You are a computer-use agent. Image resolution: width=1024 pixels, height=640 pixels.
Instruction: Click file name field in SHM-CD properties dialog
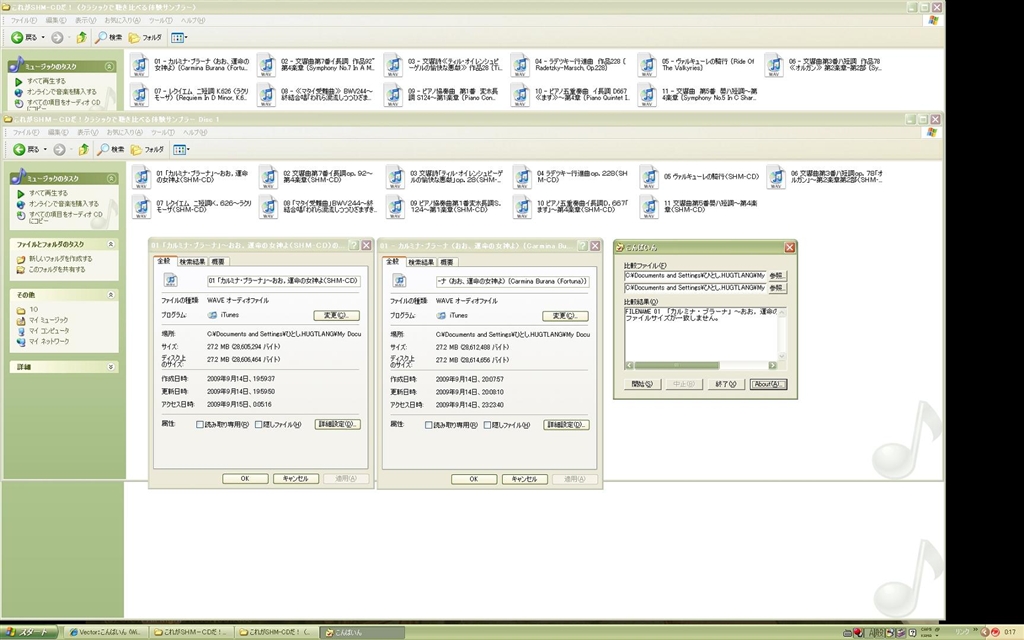(x=283, y=281)
